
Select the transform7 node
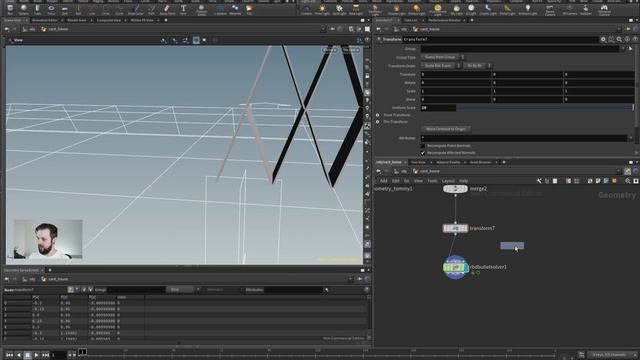click(x=455, y=228)
